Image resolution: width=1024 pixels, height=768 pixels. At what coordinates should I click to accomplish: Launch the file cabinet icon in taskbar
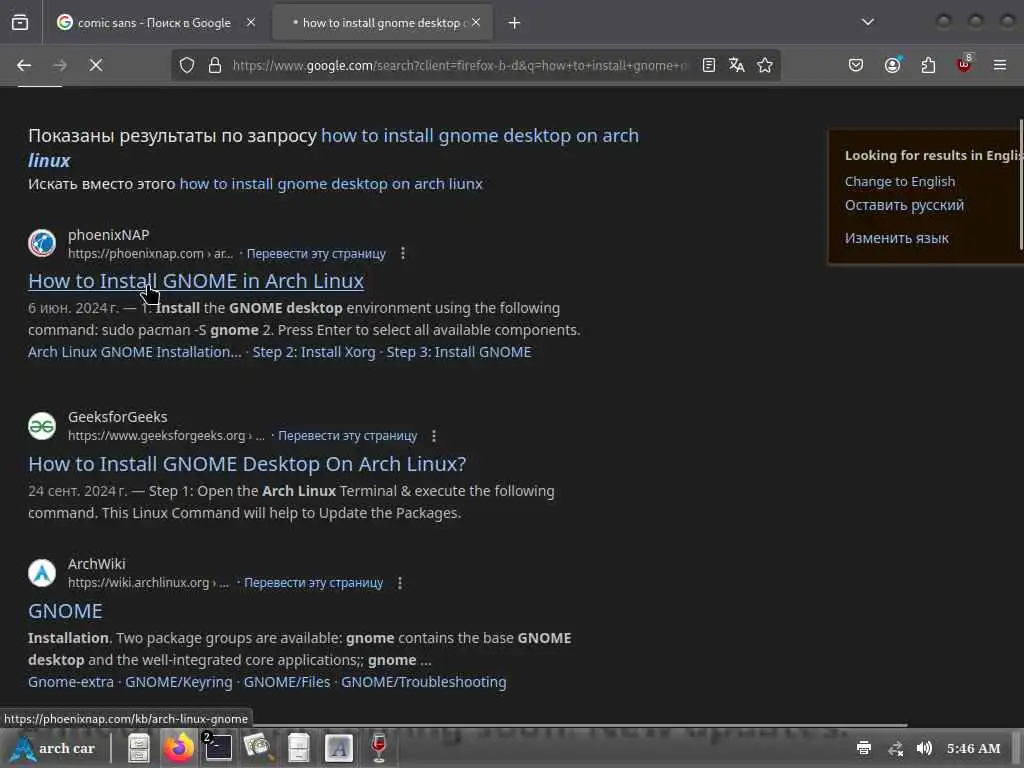pyautogui.click(x=138, y=748)
